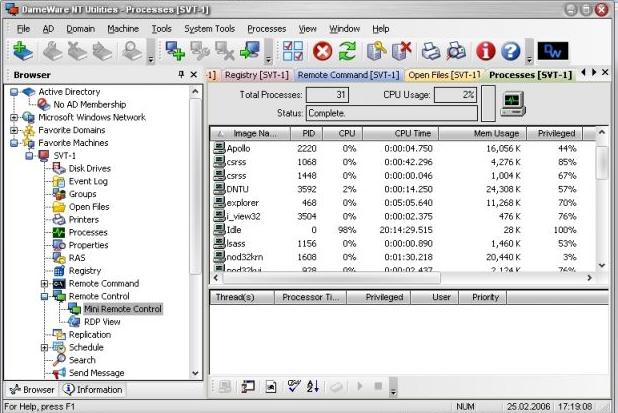Collapse the Remote Control node
The height and width of the screenshot is (413, 618).
point(45,296)
